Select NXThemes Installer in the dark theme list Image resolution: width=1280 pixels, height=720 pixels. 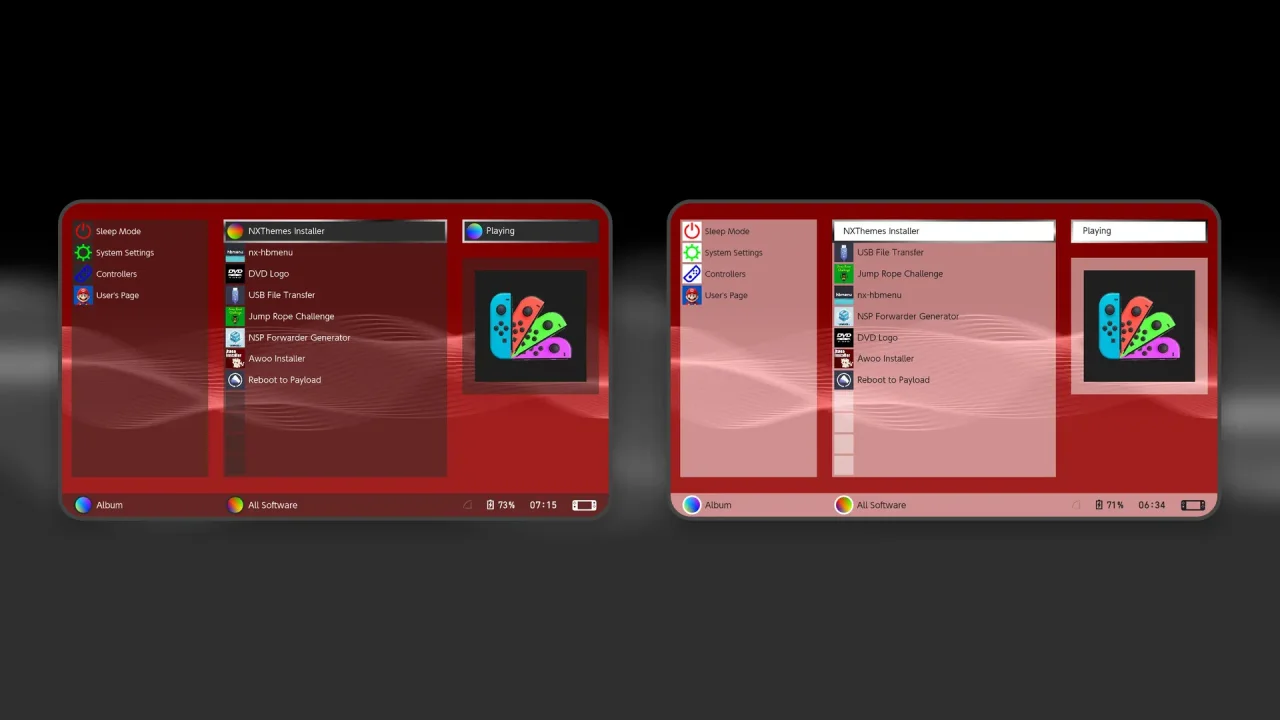[x=335, y=231]
